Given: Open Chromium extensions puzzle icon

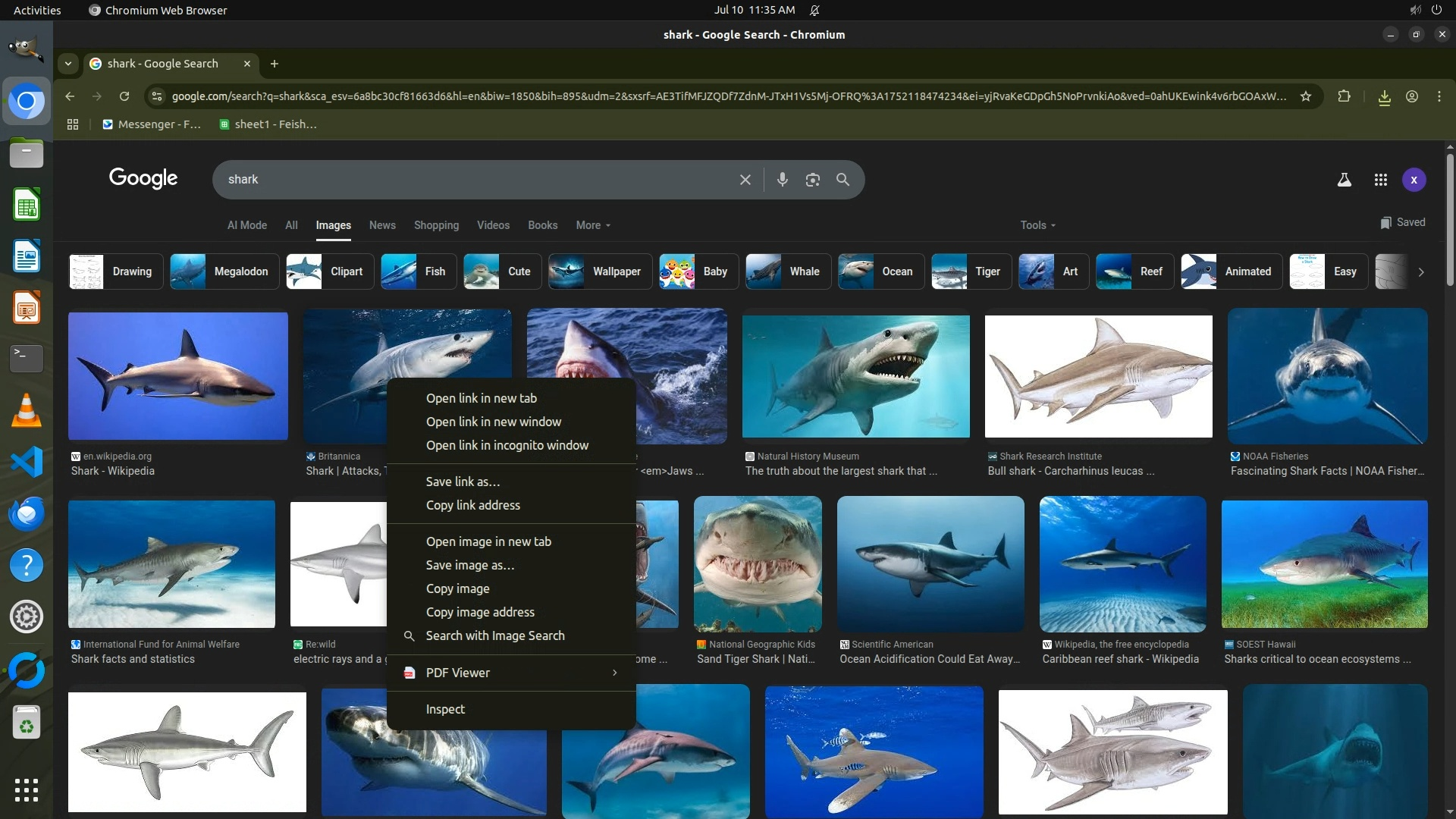Looking at the screenshot, I should pyautogui.click(x=1344, y=96).
